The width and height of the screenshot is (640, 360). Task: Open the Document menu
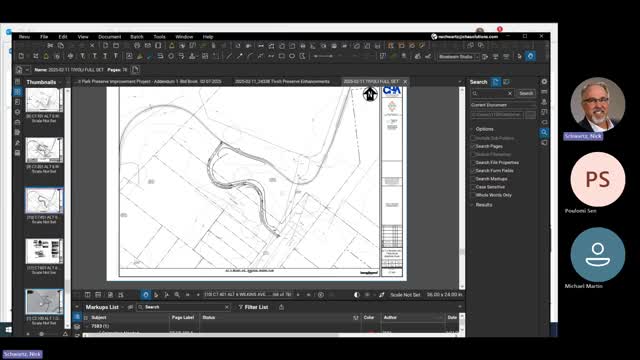tap(109, 37)
